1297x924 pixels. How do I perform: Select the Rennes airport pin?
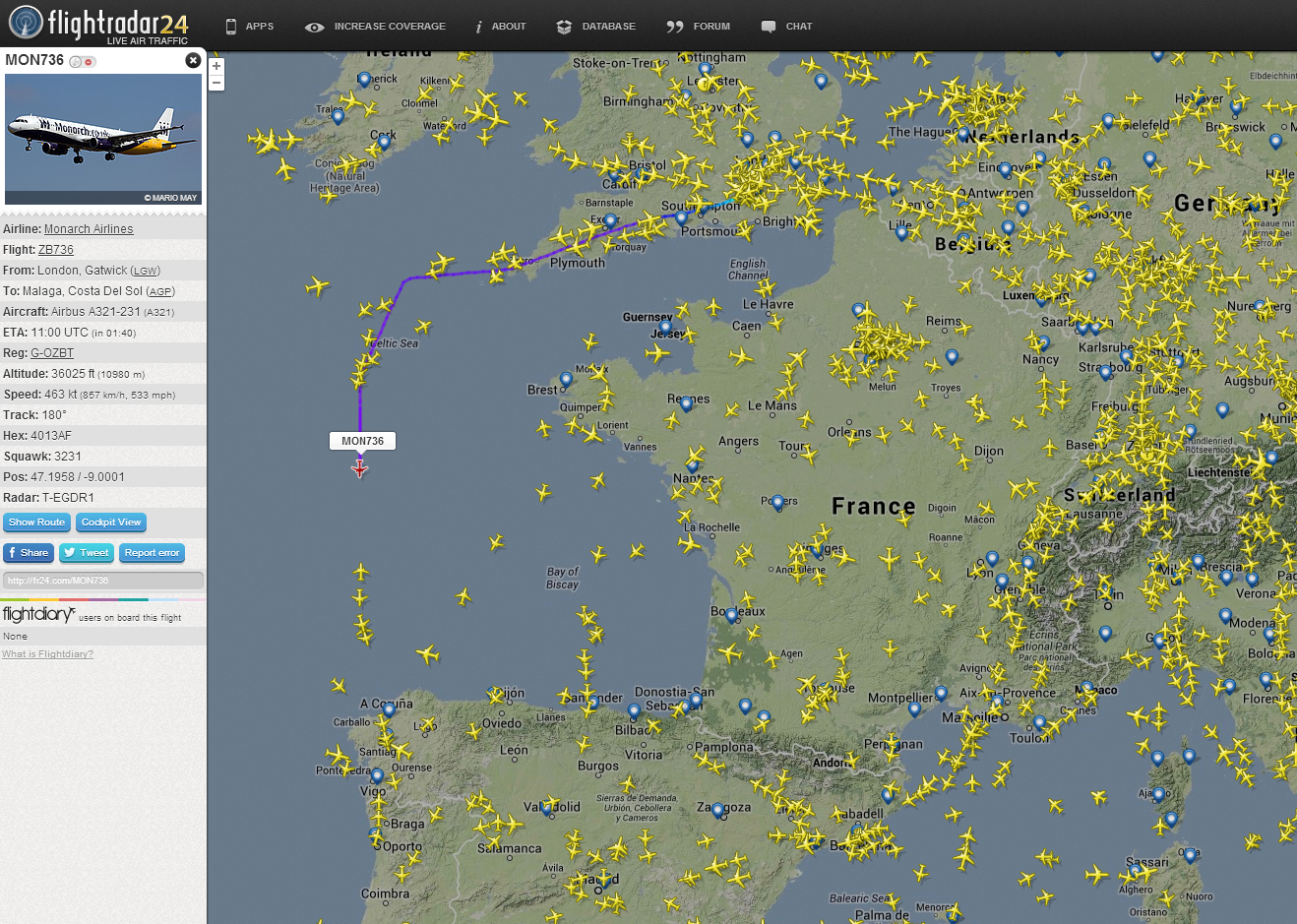click(x=687, y=404)
